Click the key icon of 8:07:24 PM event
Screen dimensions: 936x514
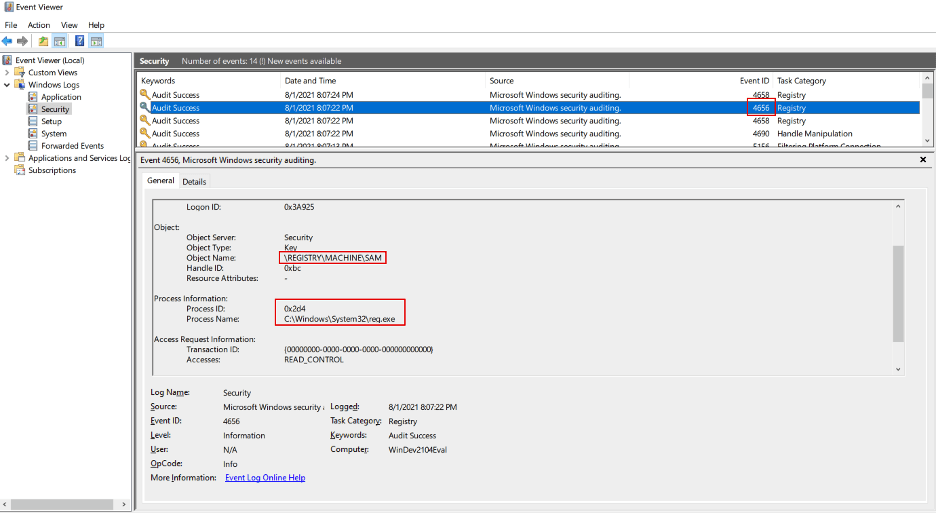pyautogui.click(x=144, y=94)
